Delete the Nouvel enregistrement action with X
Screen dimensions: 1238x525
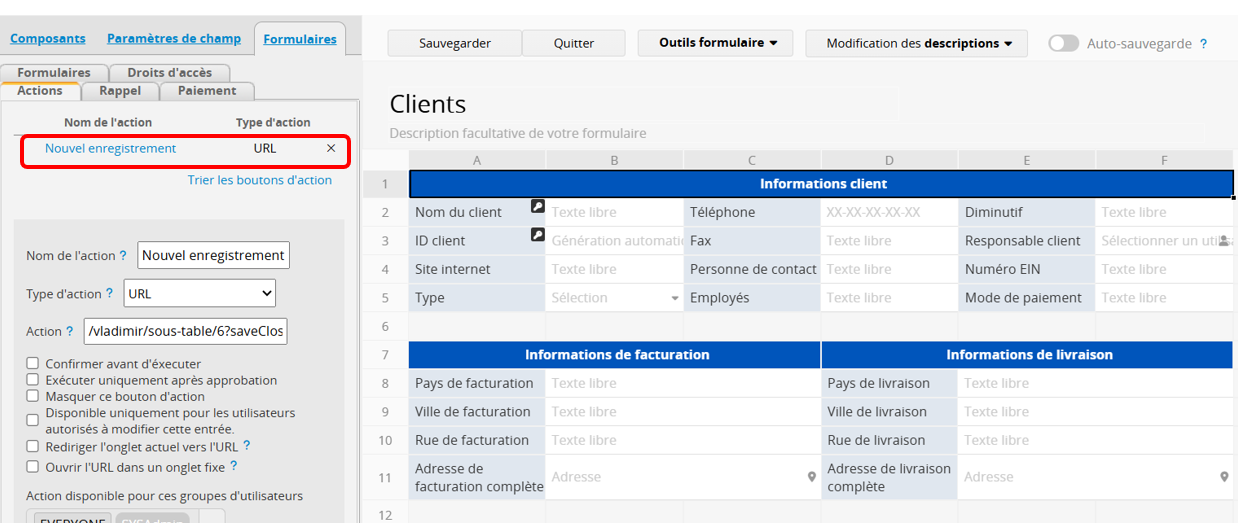pyautogui.click(x=331, y=148)
